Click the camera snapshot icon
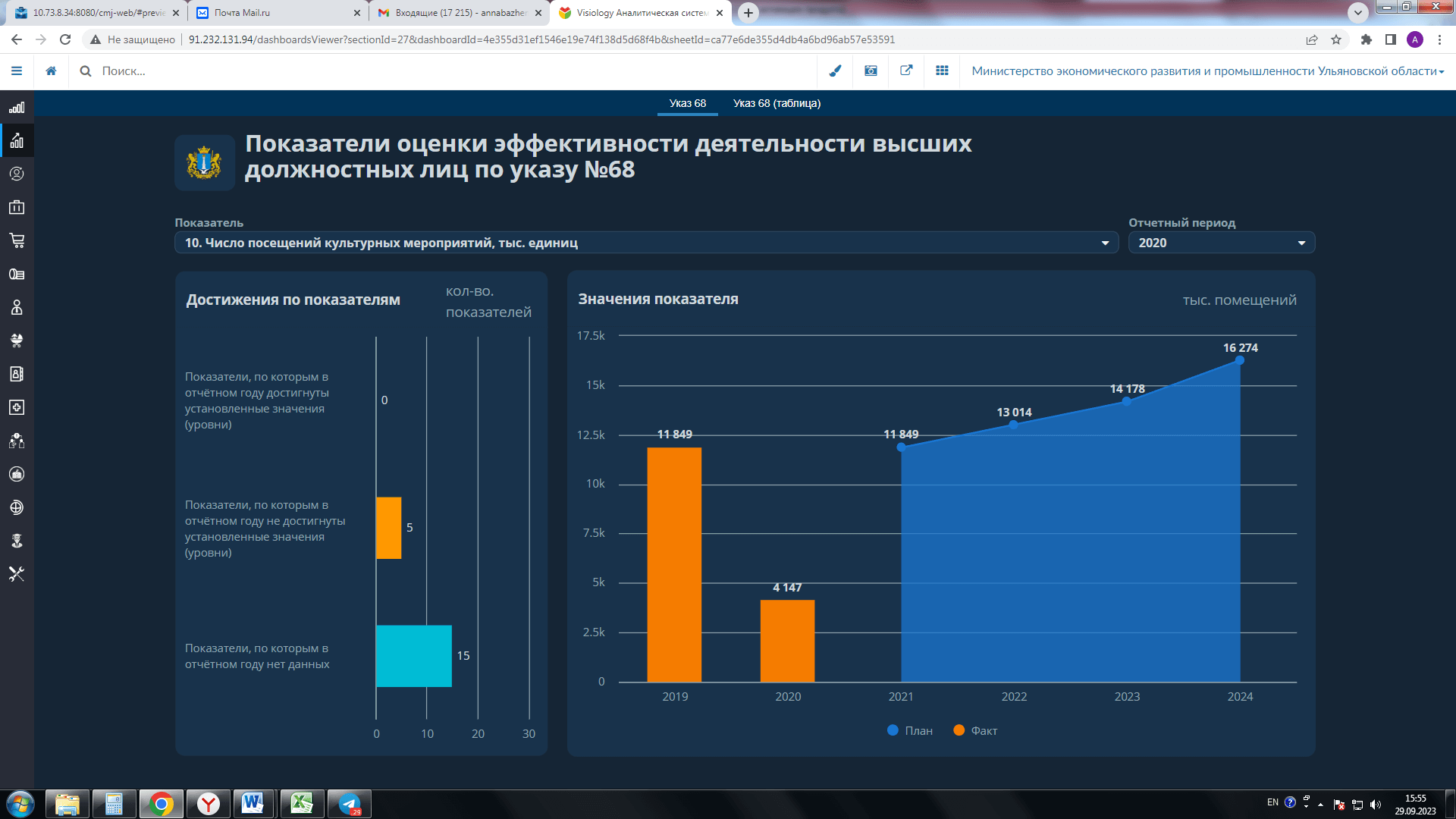This screenshot has height=819, width=1456. point(871,71)
